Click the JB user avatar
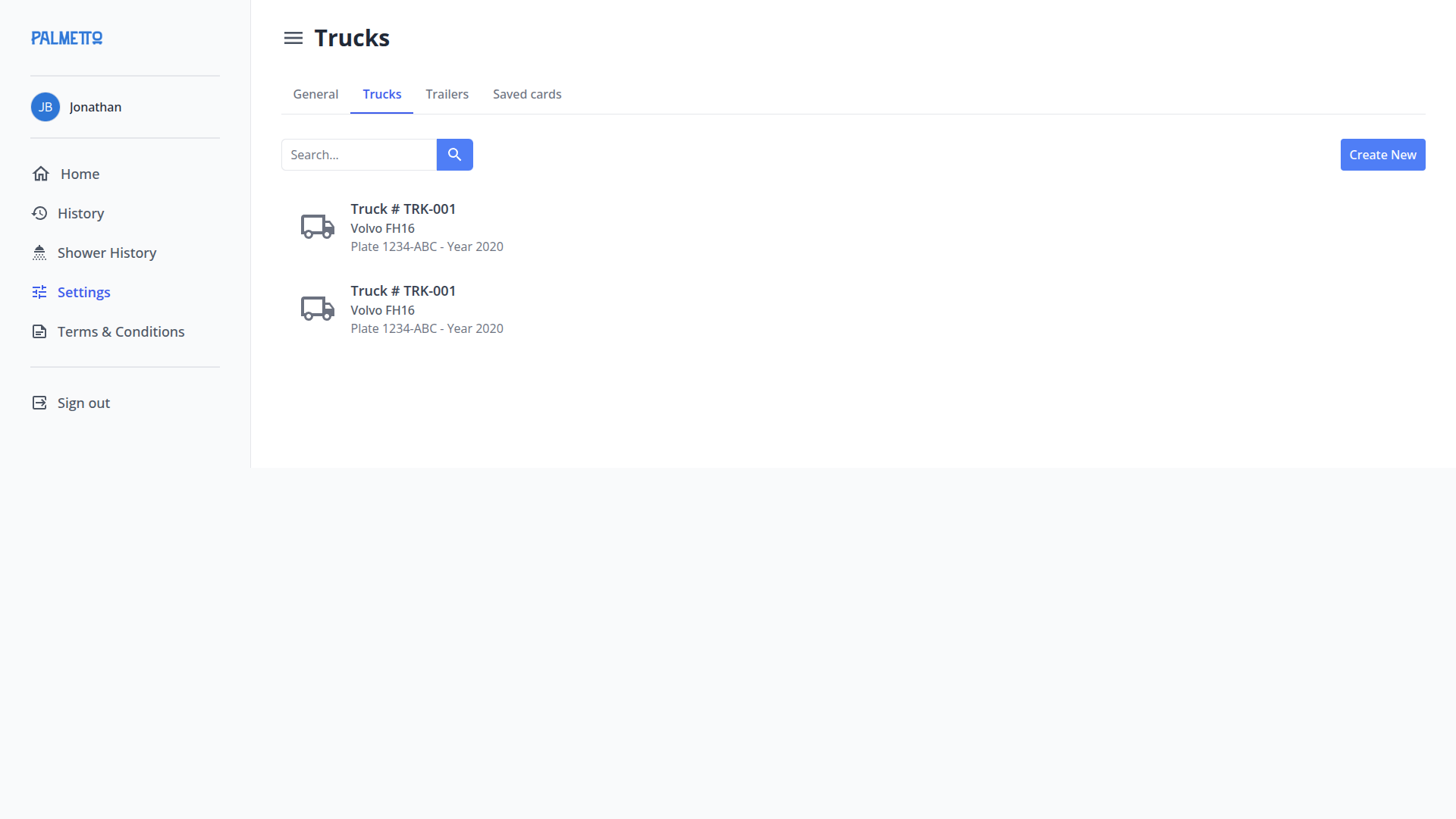The image size is (1456, 819). pos(45,107)
